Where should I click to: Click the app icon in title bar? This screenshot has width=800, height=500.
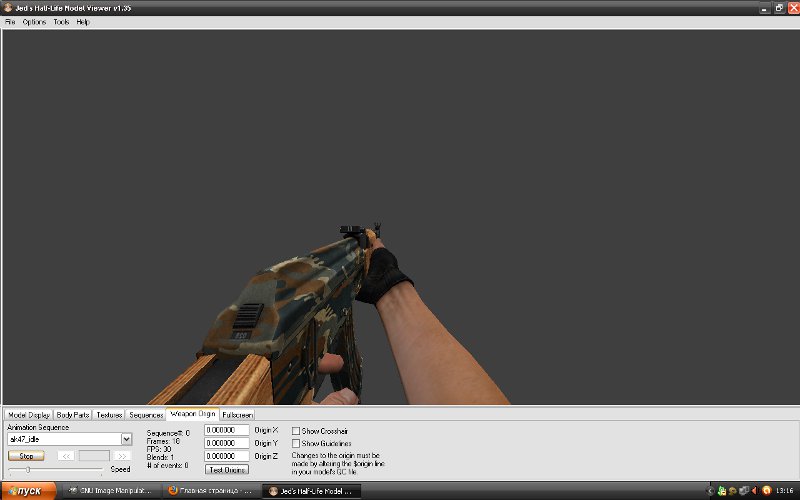coord(8,8)
